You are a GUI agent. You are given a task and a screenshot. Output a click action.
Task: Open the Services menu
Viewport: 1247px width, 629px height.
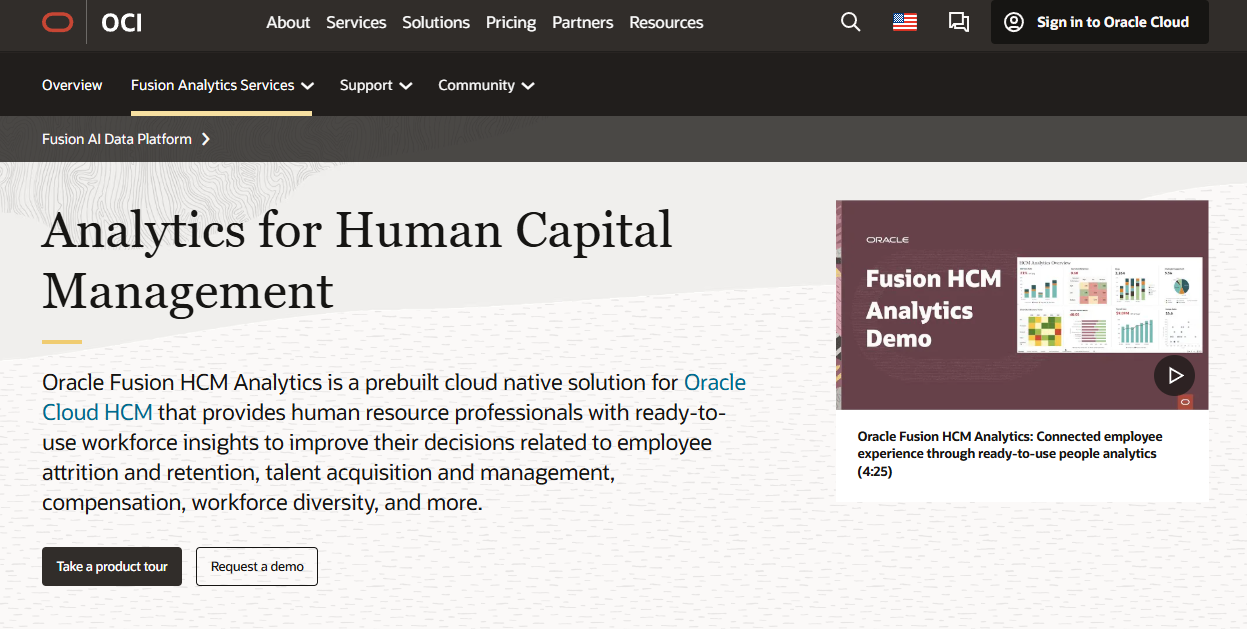(x=356, y=22)
